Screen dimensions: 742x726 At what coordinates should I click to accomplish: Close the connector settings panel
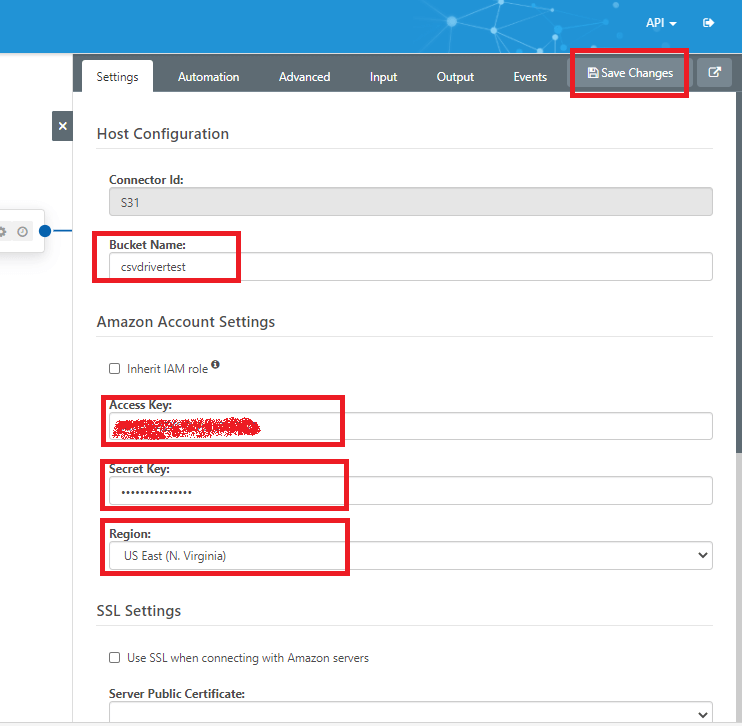(x=62, y=126)
